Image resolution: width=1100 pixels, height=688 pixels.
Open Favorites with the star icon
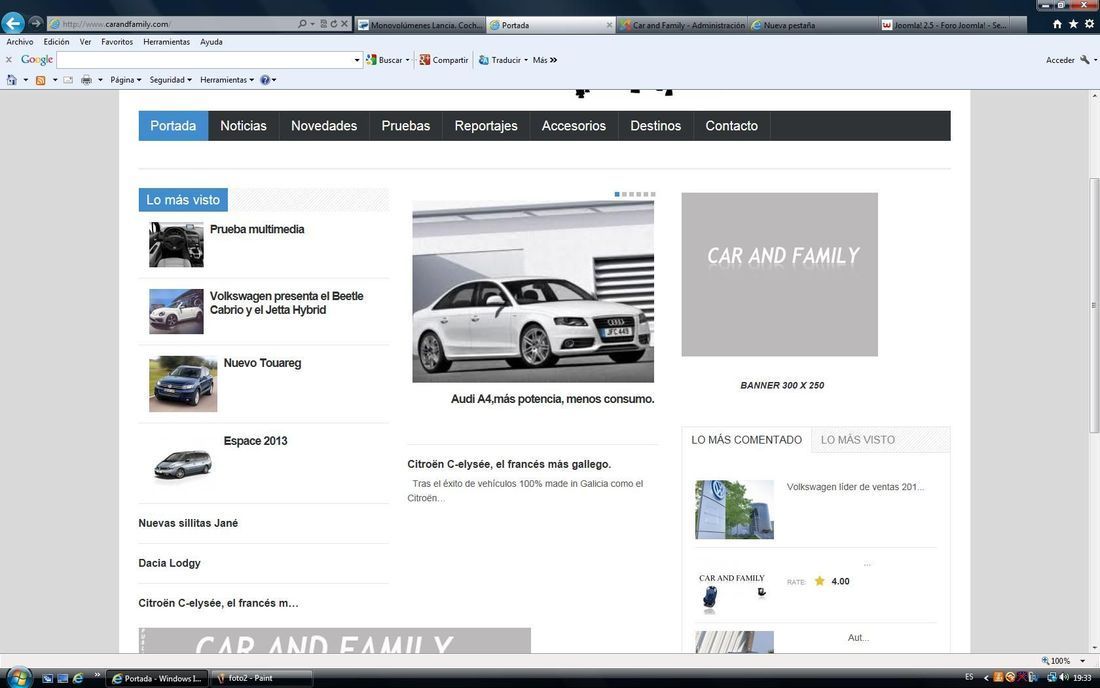click(1073, 24)
